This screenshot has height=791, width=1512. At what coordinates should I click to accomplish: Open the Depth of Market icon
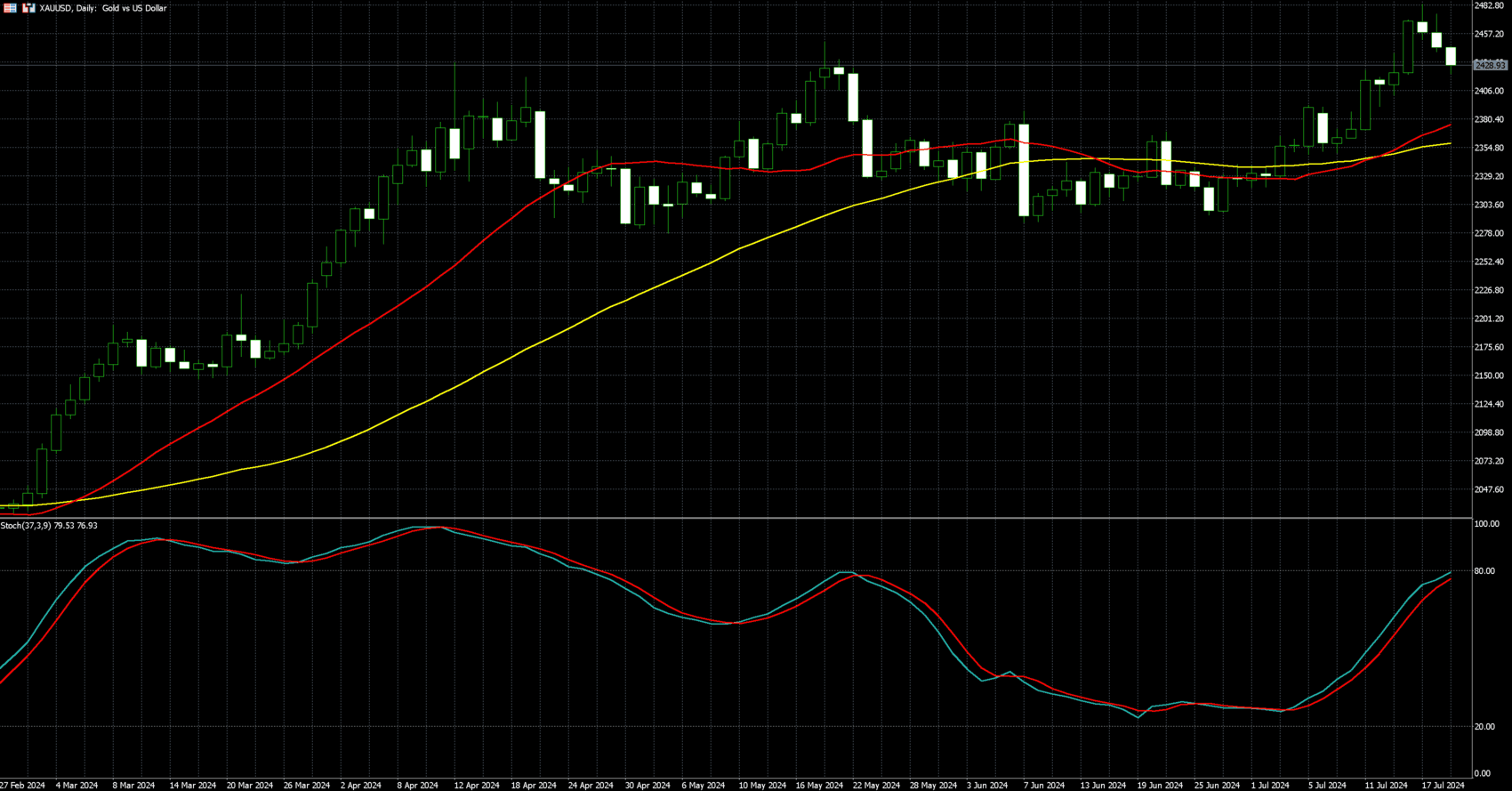tap(28, 8)
